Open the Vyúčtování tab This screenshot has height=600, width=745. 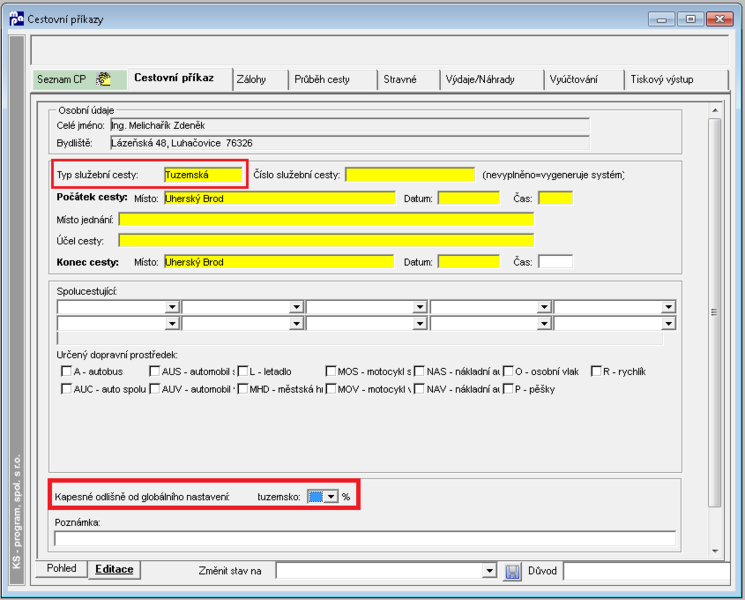click(x=584, y=79)
